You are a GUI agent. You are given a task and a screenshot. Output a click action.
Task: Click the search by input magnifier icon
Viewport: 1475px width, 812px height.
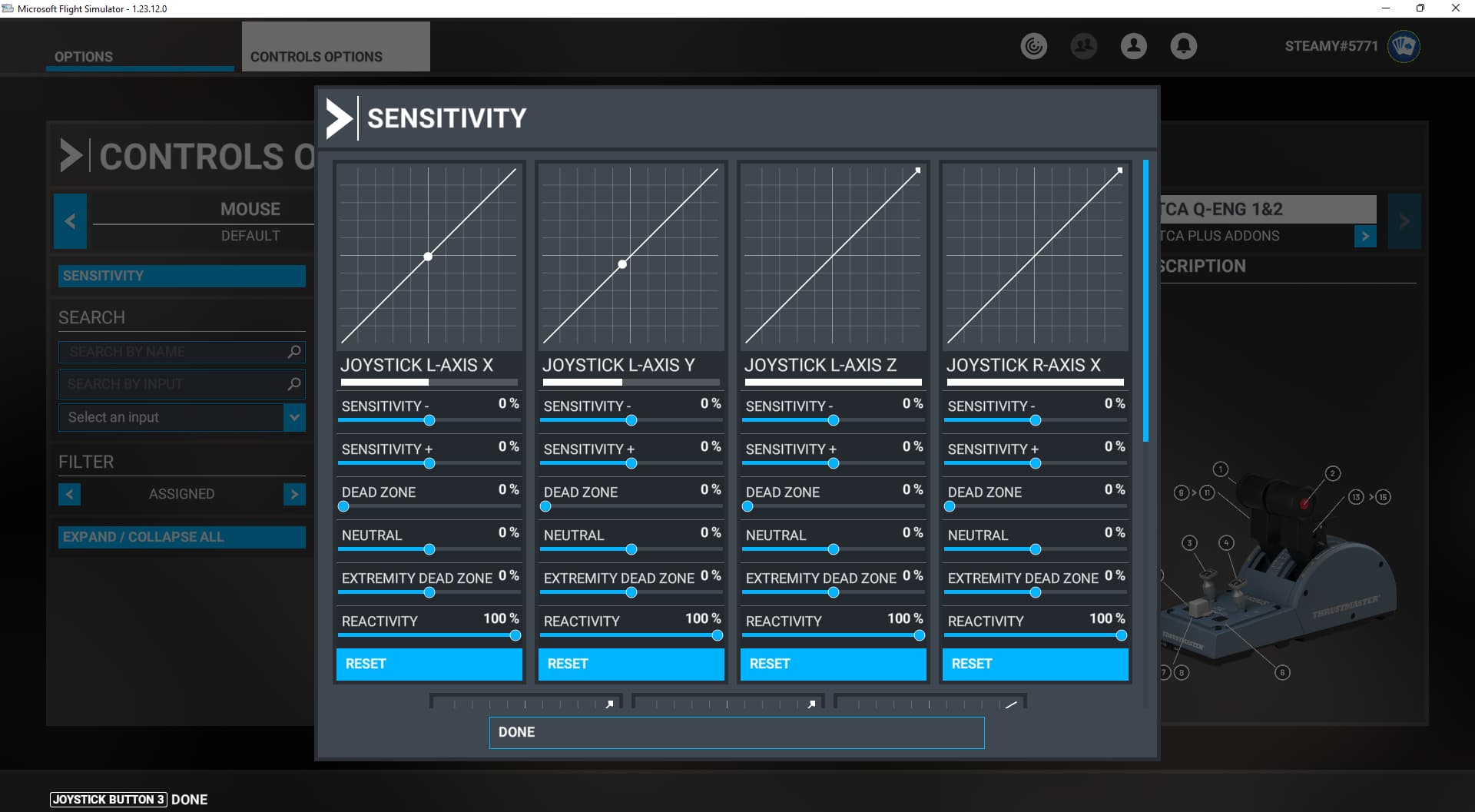pyautogui.click(x=293, y=384)
